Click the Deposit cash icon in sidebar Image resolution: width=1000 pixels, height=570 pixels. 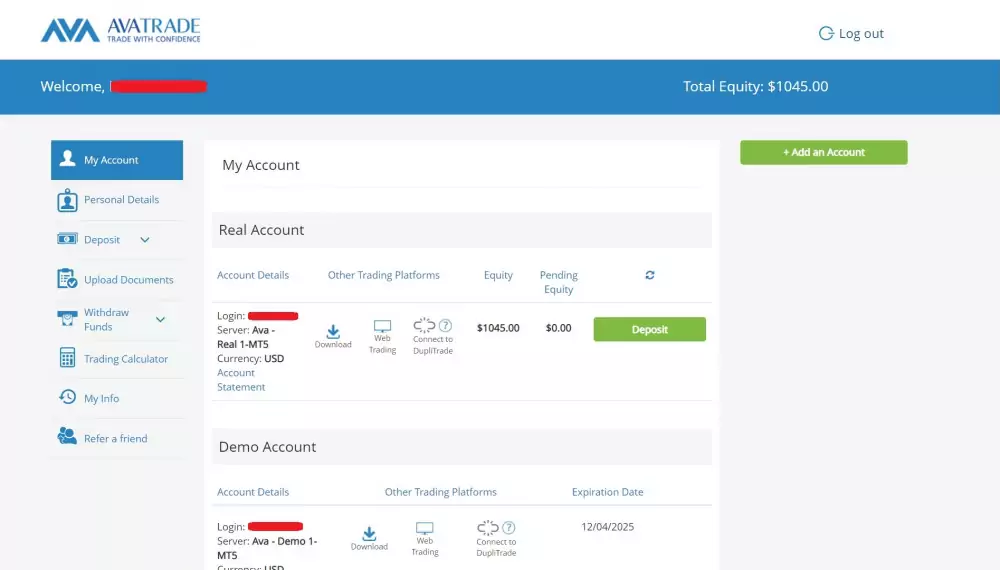[67, 238]
